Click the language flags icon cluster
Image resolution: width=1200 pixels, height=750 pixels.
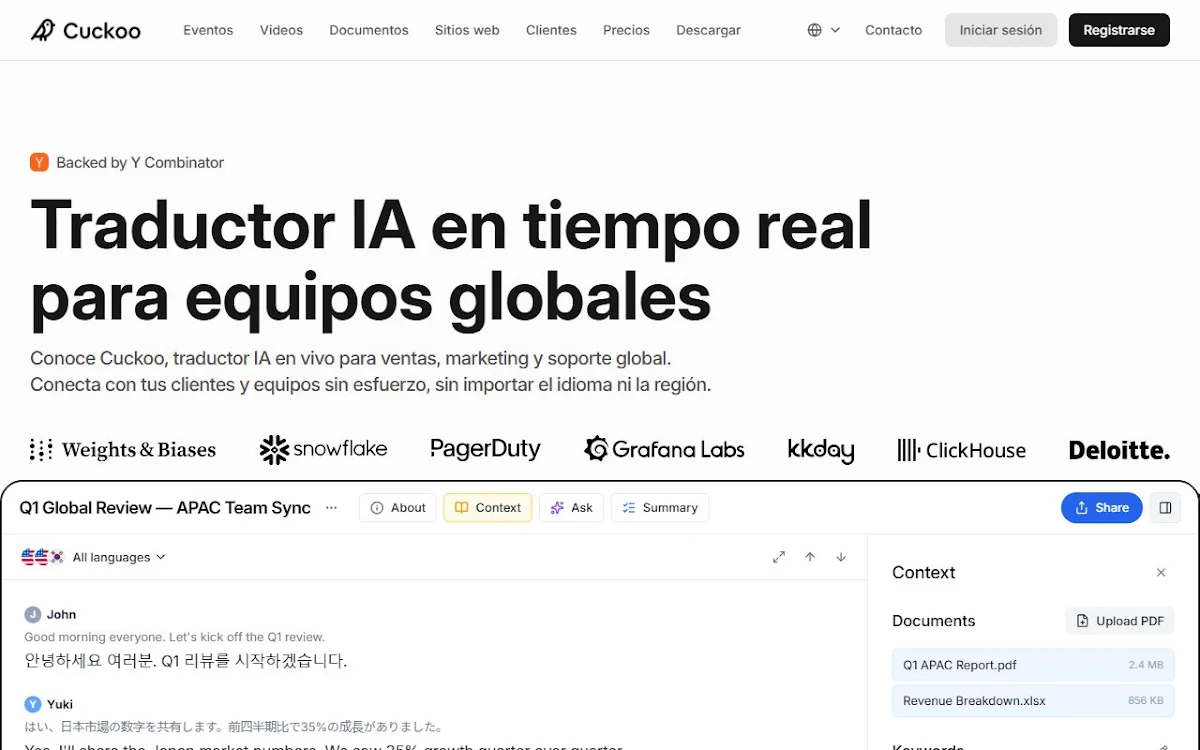43,557
